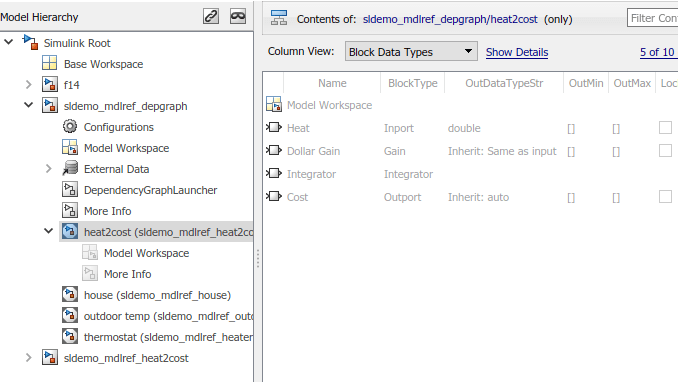This screenshot has height=382, width=678.
Task: Click the OutMin value in Heat row
Action: 571,128
